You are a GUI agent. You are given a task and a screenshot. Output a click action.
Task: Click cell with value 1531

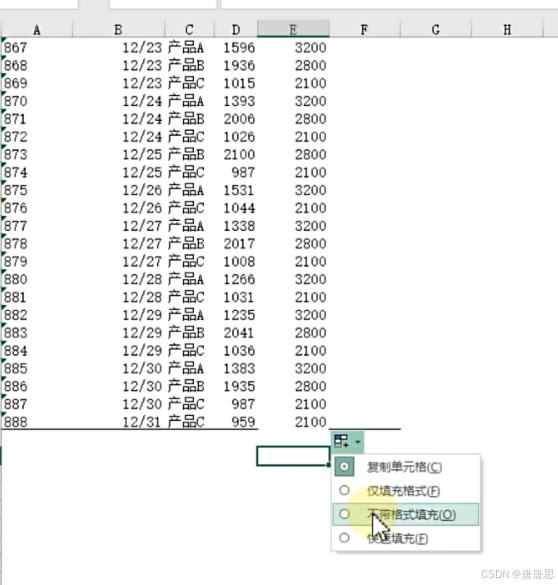click(236, 190)
